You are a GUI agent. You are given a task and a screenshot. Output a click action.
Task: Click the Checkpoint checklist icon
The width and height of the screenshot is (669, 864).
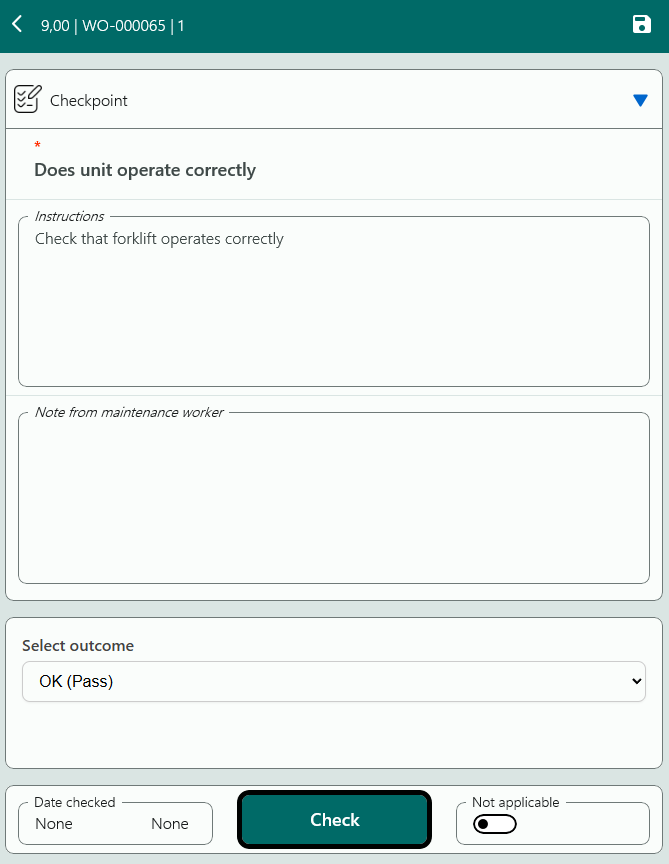point(28,99)
